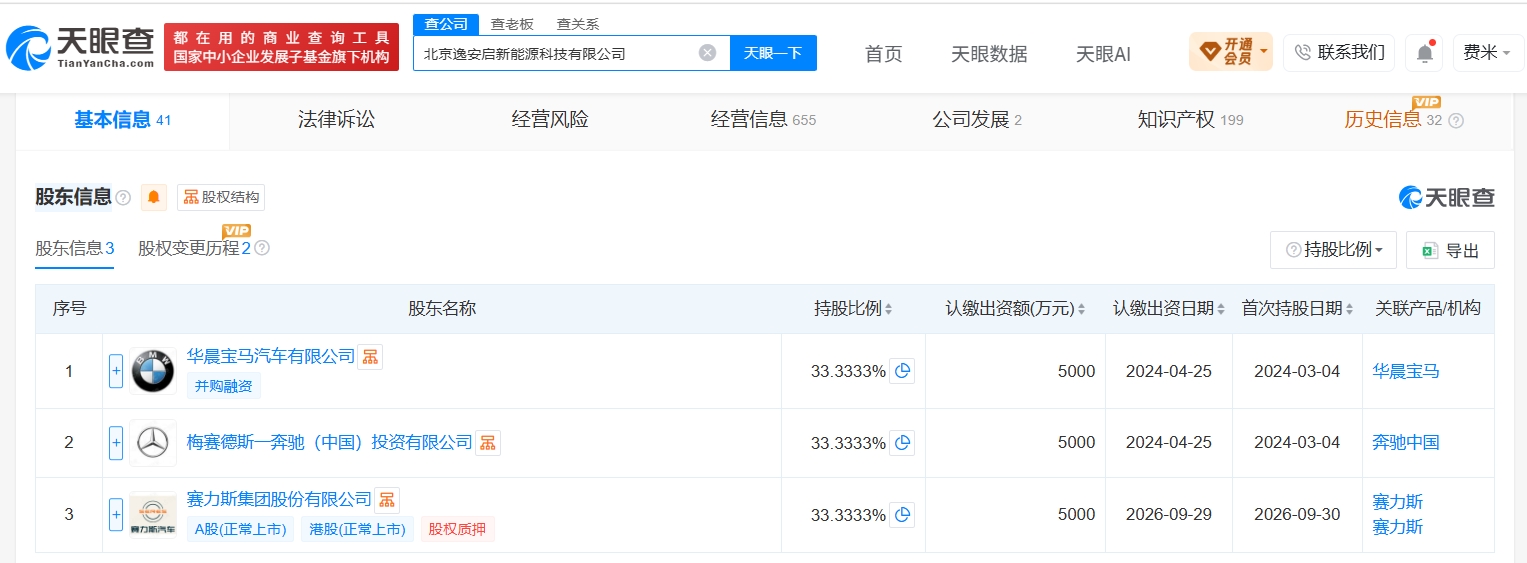
Task: Open the 持股比例 filter dropdown
Action: tap(1333, 250)
